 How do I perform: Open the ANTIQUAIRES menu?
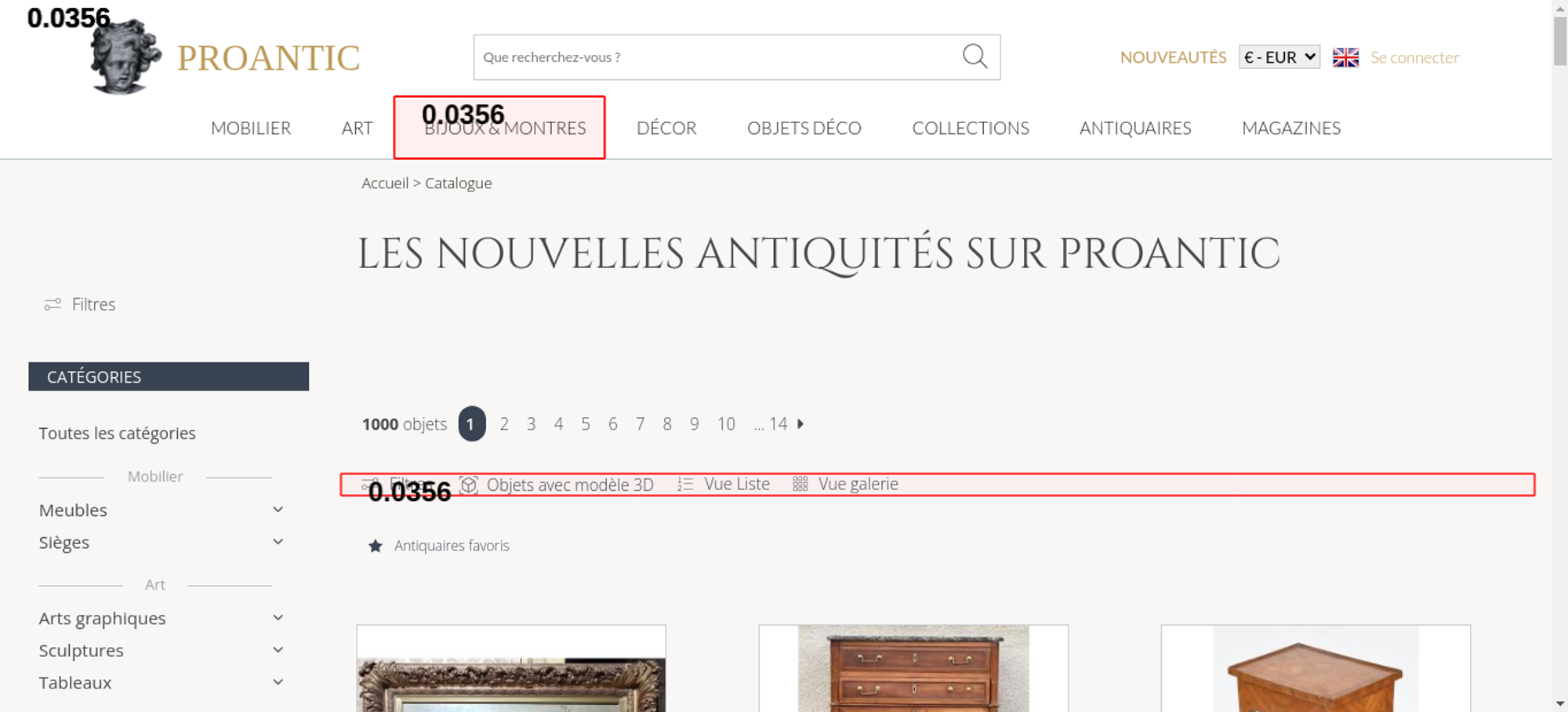coord(1135,128)
